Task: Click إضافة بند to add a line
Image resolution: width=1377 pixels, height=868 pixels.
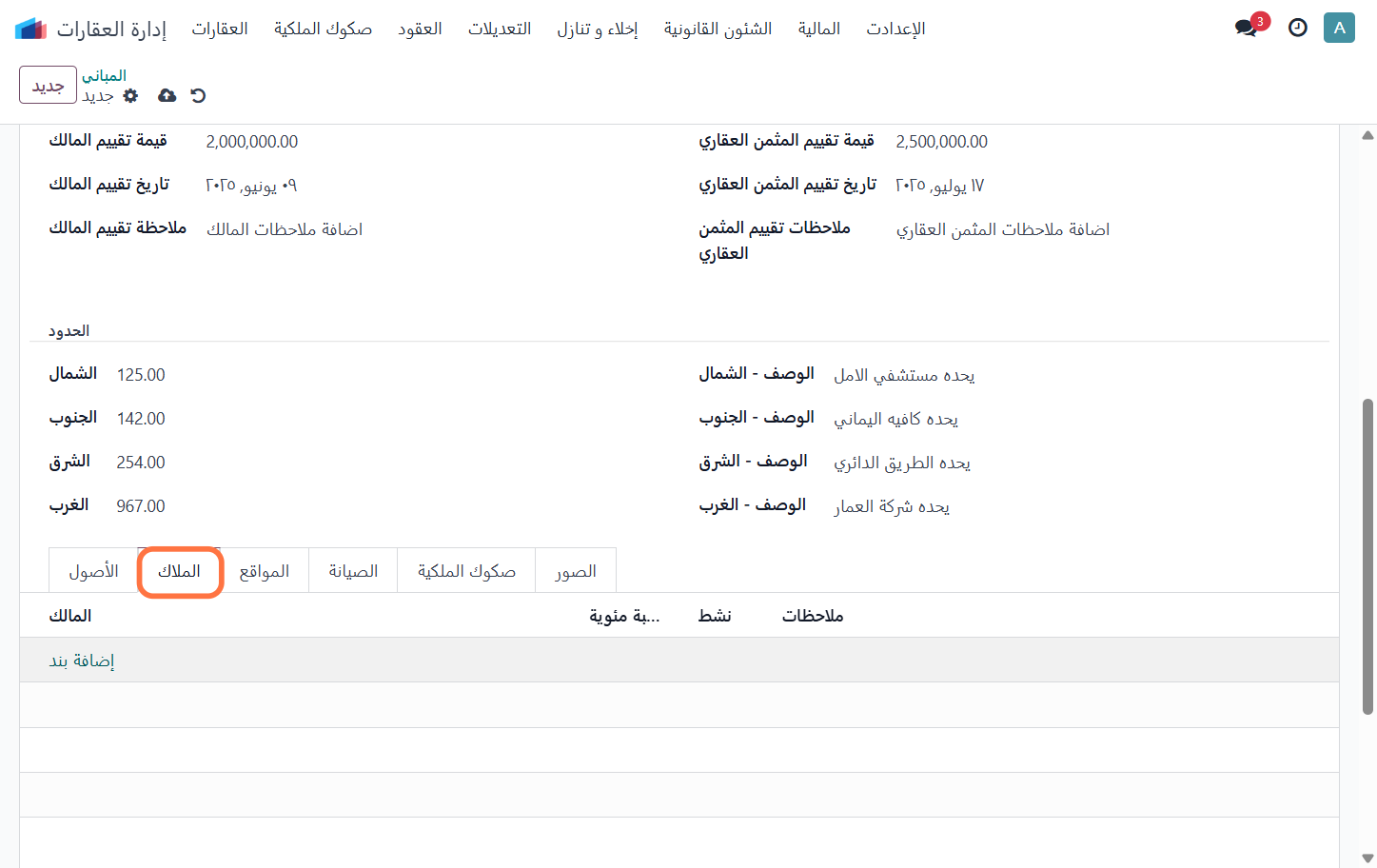Action: coord(82,661)
